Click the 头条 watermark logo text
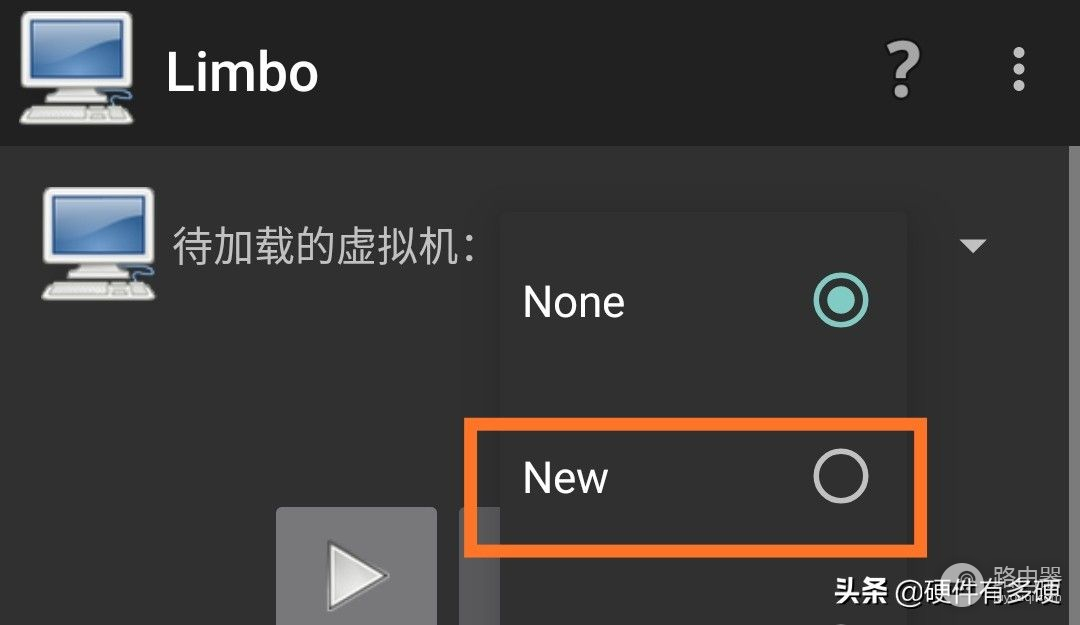 pos(860,591)
